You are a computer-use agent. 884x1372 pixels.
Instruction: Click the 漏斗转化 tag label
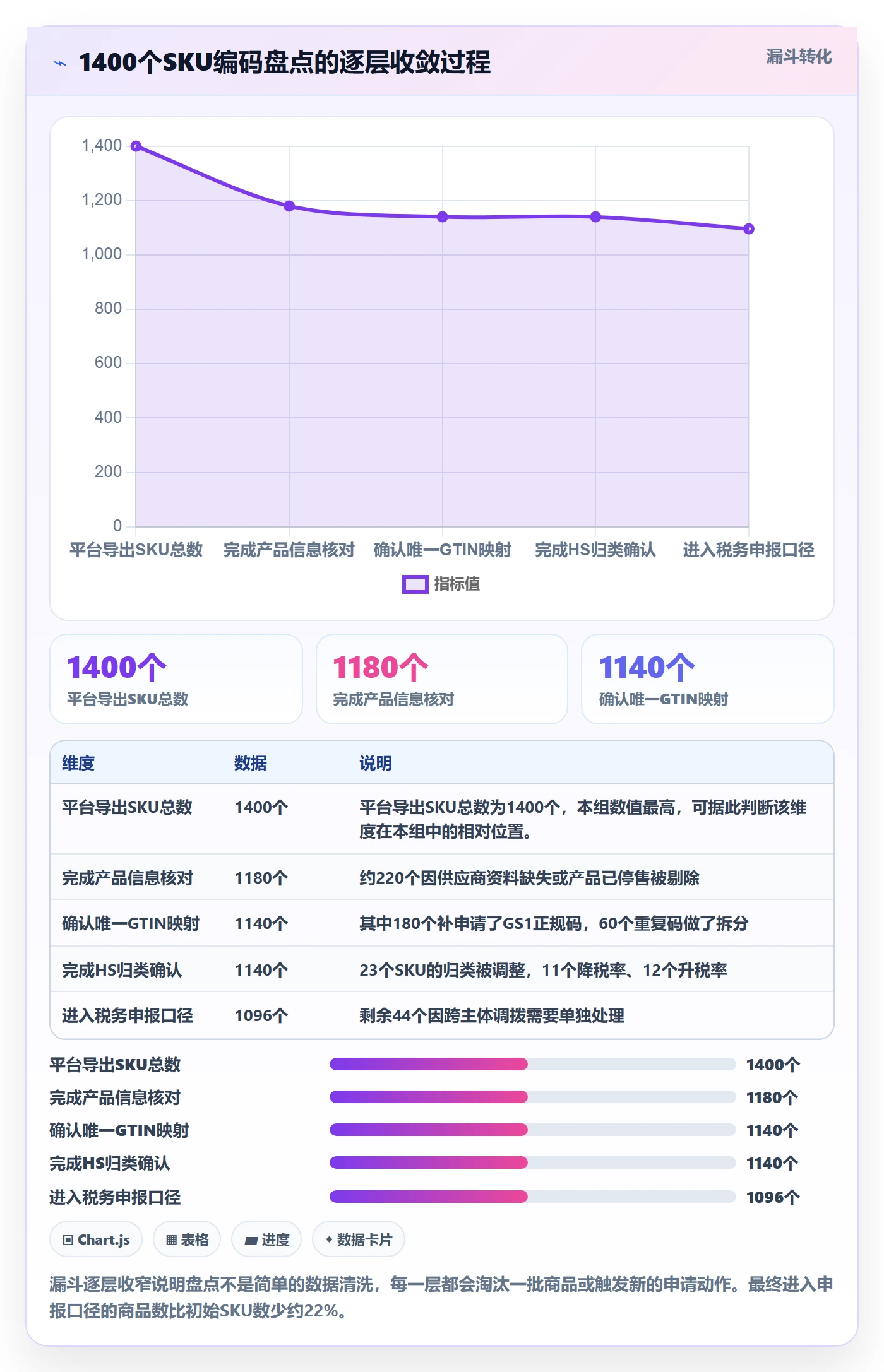click(799, 57)
